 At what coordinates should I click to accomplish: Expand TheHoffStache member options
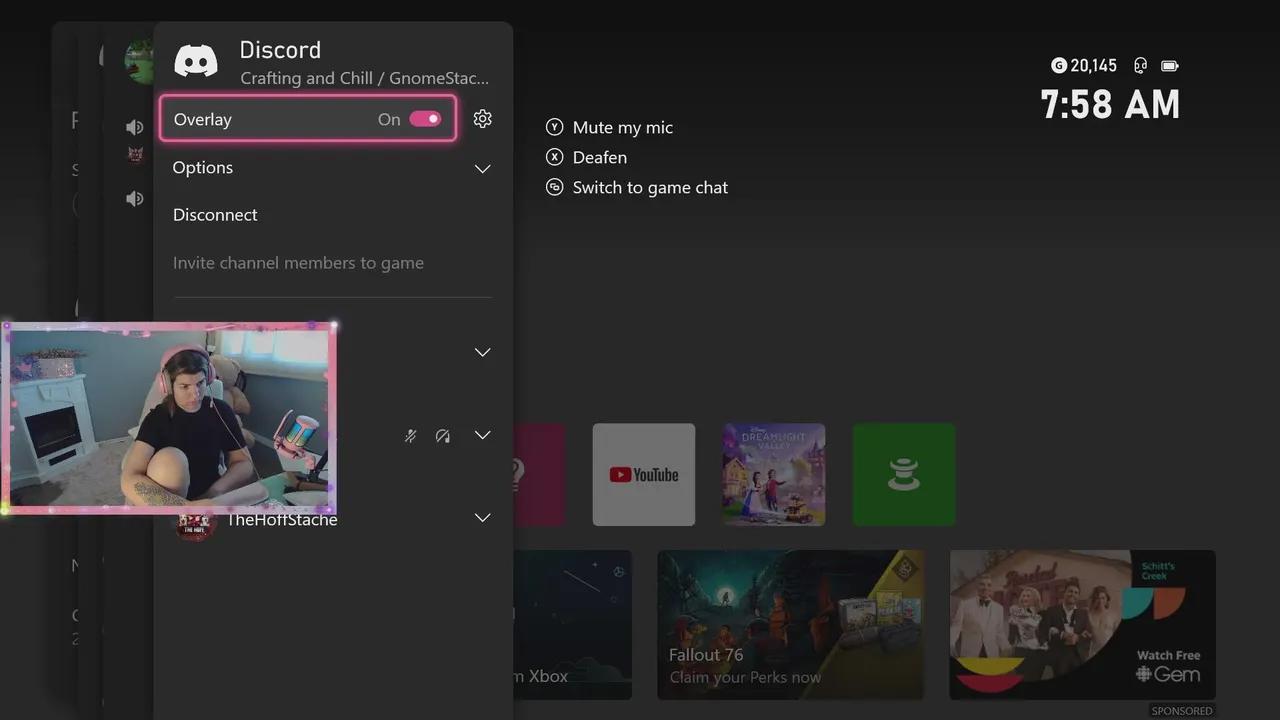[x=482, y=518]
